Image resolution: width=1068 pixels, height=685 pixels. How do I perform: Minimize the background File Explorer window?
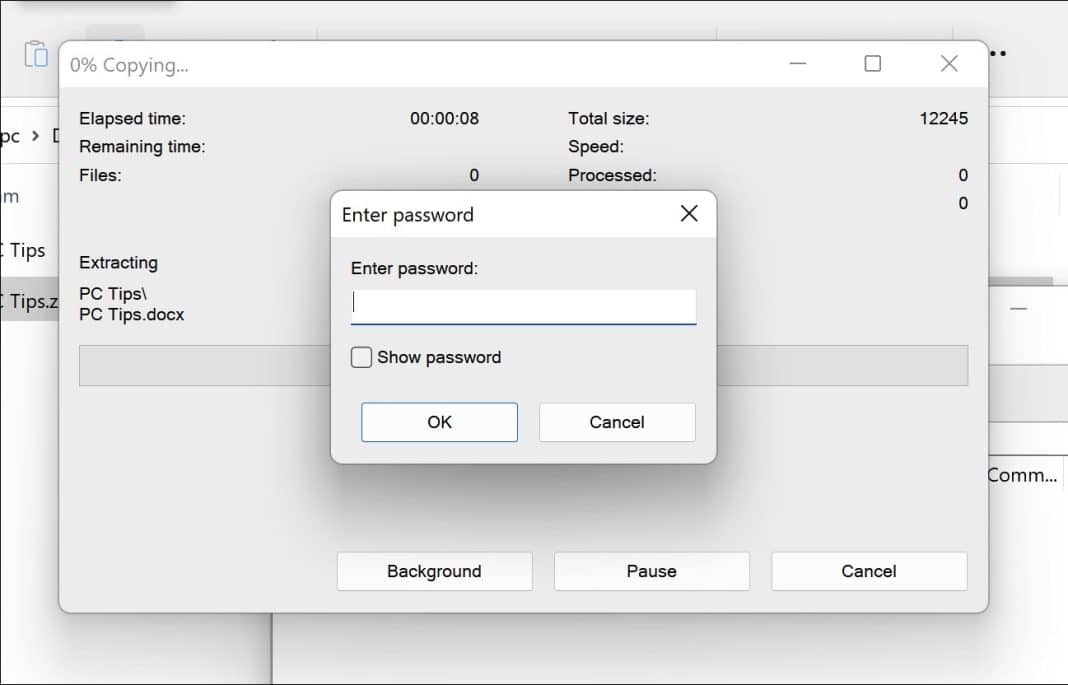pyautogui.click(x=1018, y=310)
